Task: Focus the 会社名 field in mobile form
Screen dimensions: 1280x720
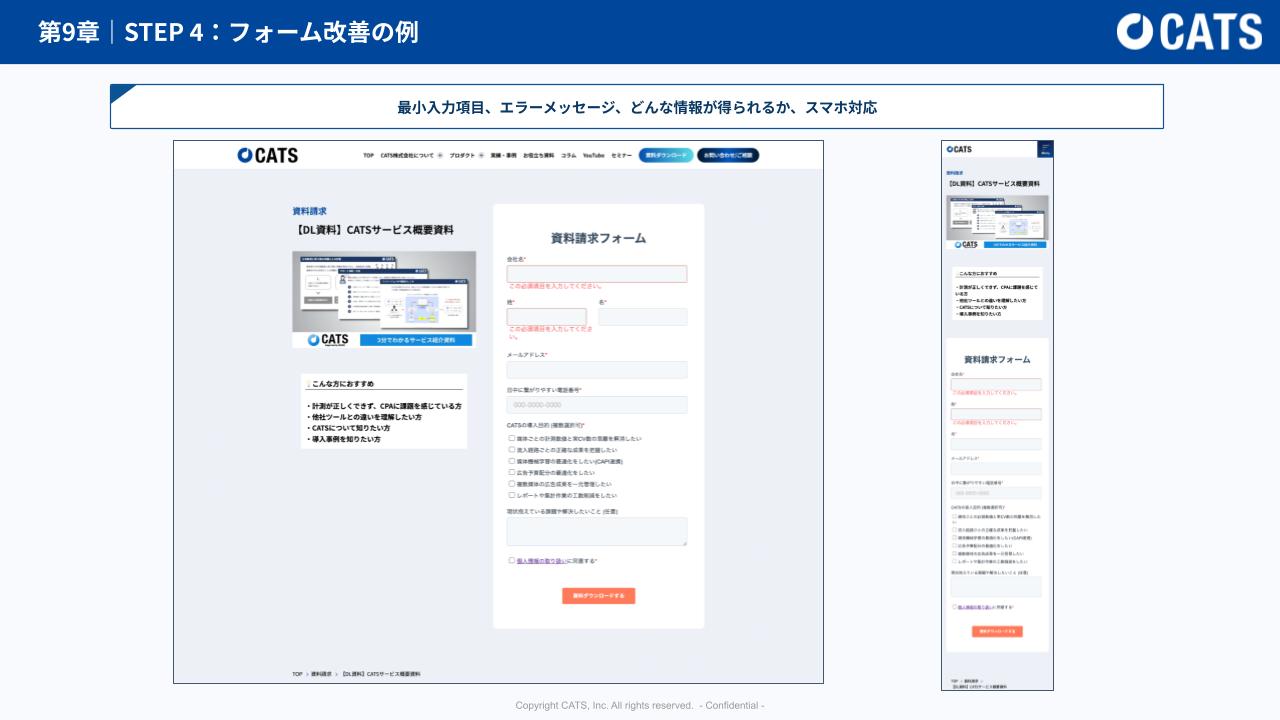Action: click(996, 384)
